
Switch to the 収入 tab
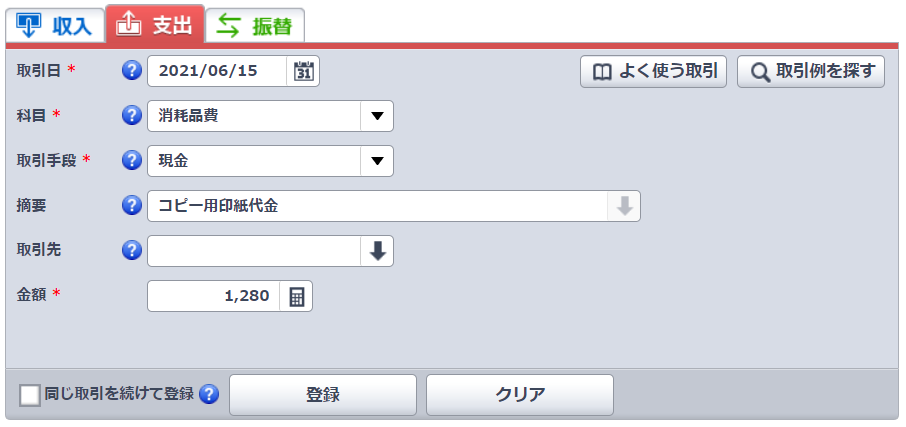click(x=55, y=25)
